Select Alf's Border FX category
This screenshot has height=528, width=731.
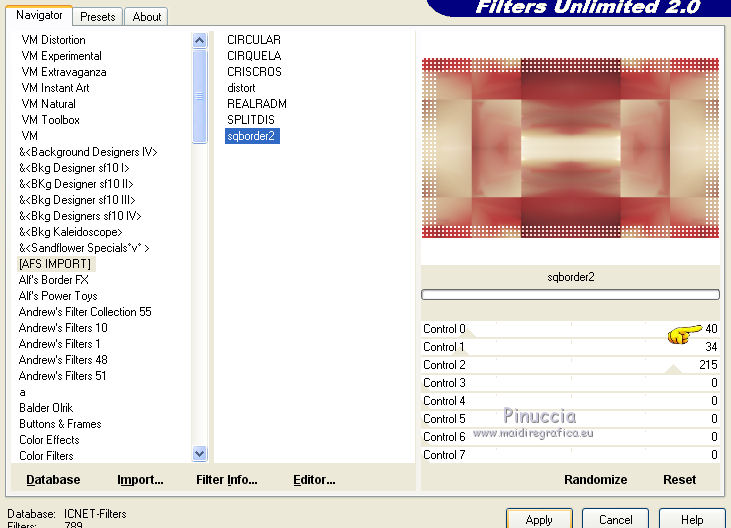(x=54, y=280)
